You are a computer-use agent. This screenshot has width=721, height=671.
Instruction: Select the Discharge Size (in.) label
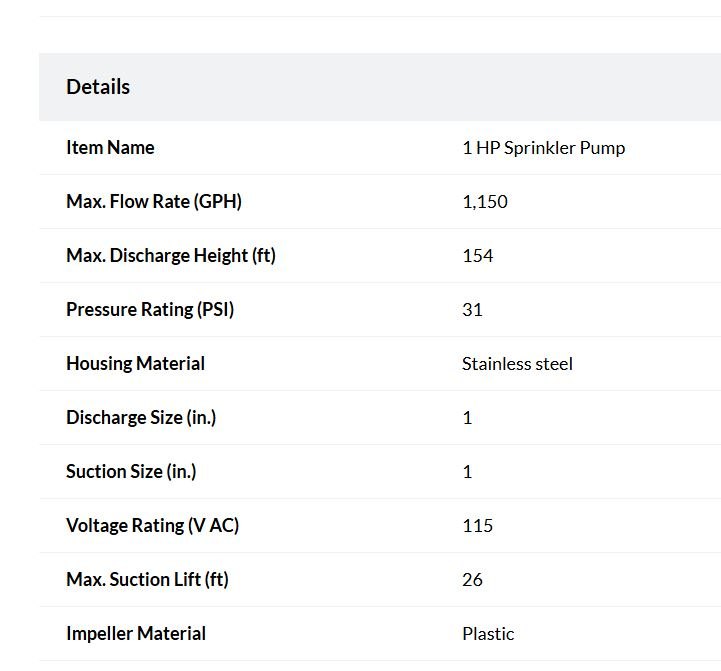pos(141,417)
